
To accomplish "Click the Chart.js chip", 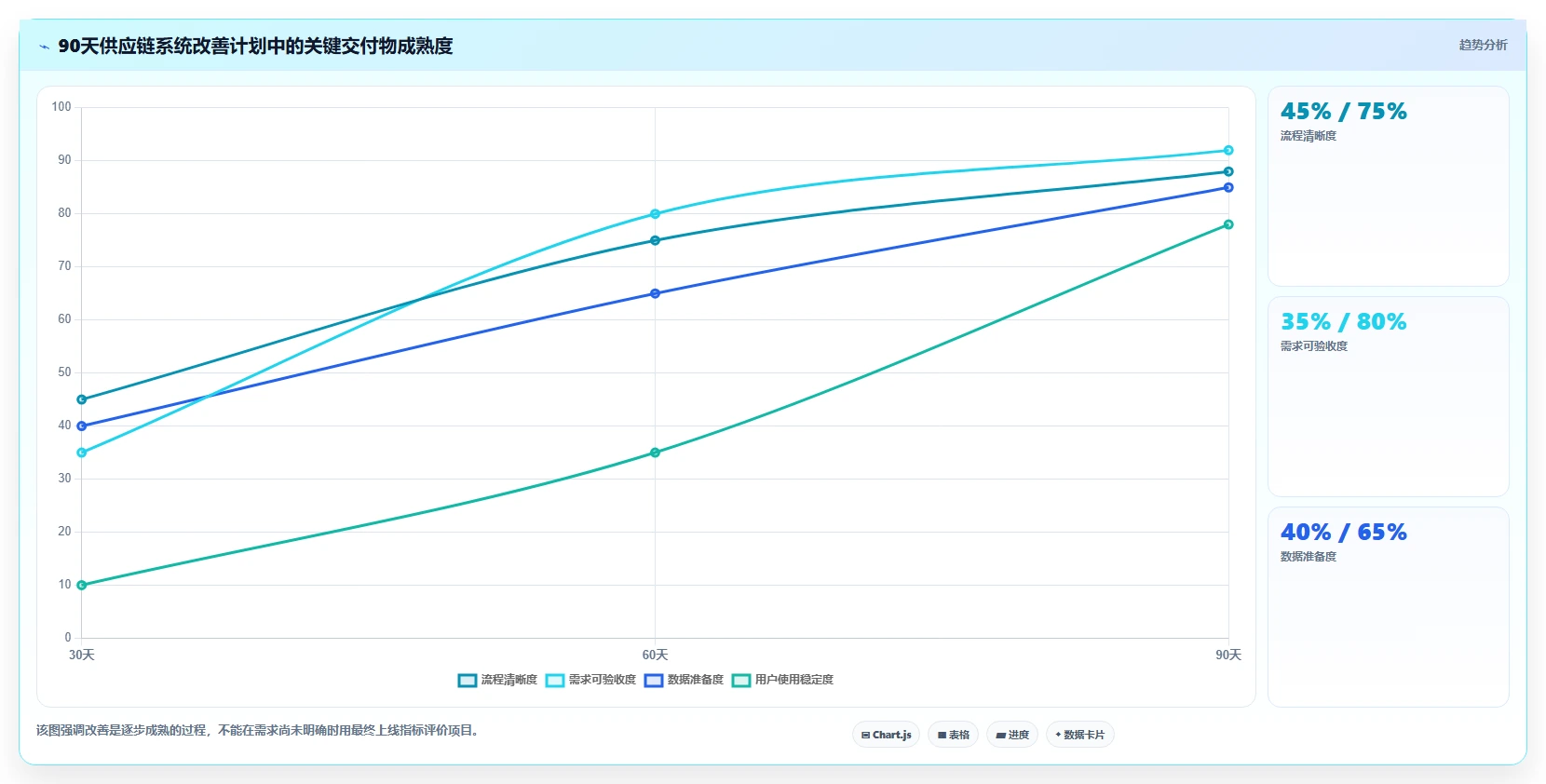I will pos(886,735).
